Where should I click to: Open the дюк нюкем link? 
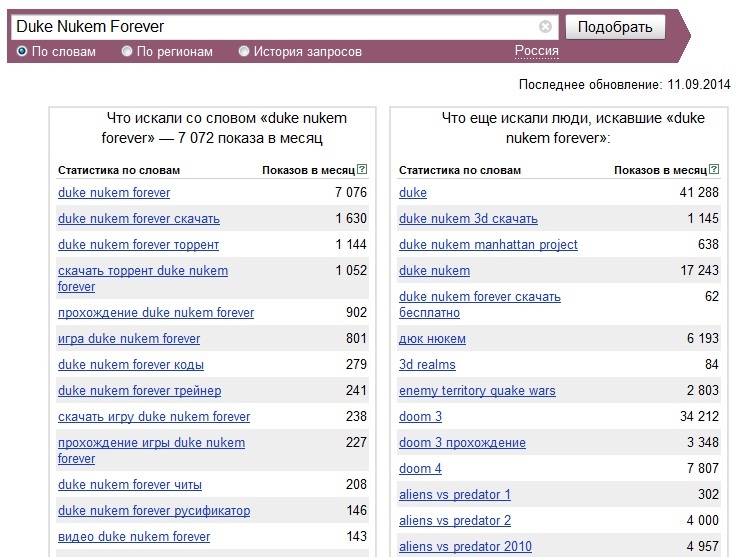pyautogui.click(x=432, y=338)
